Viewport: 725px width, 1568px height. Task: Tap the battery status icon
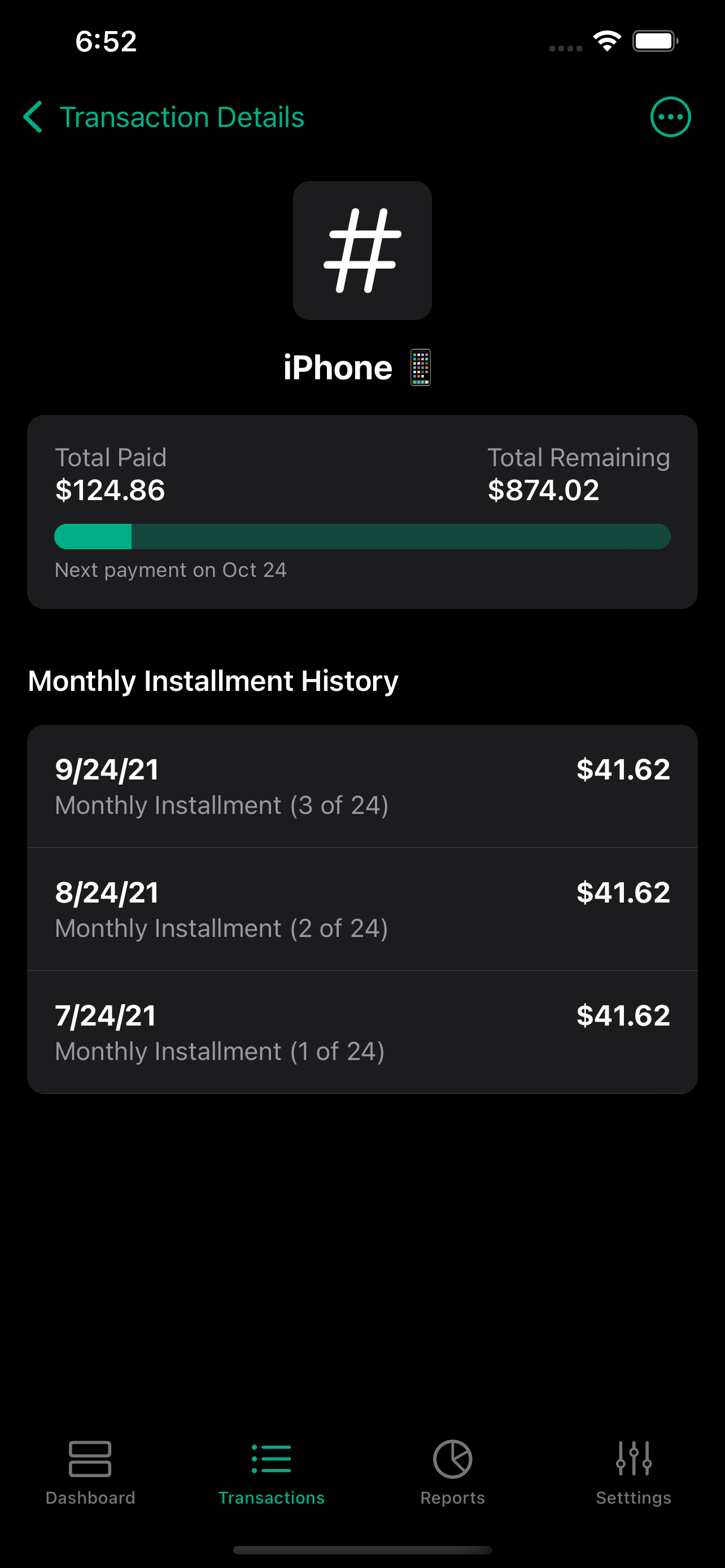point(654,41)
